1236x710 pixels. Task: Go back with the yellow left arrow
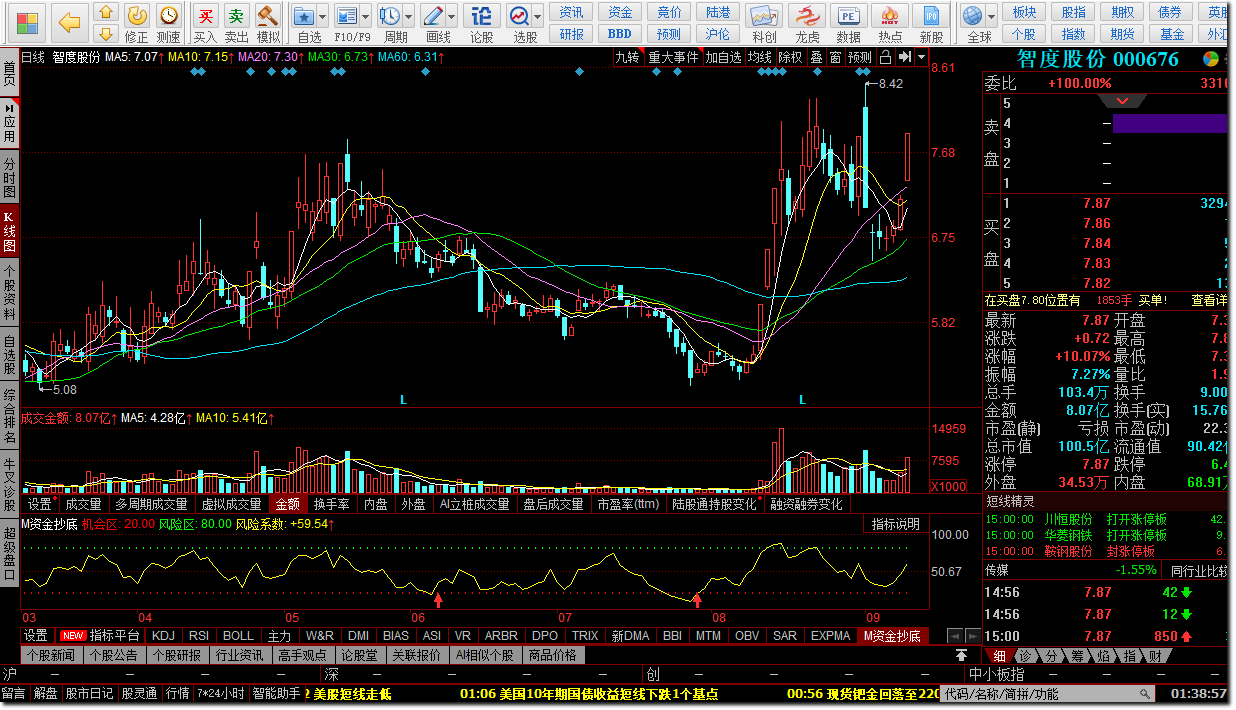click(x=69, y=22)
